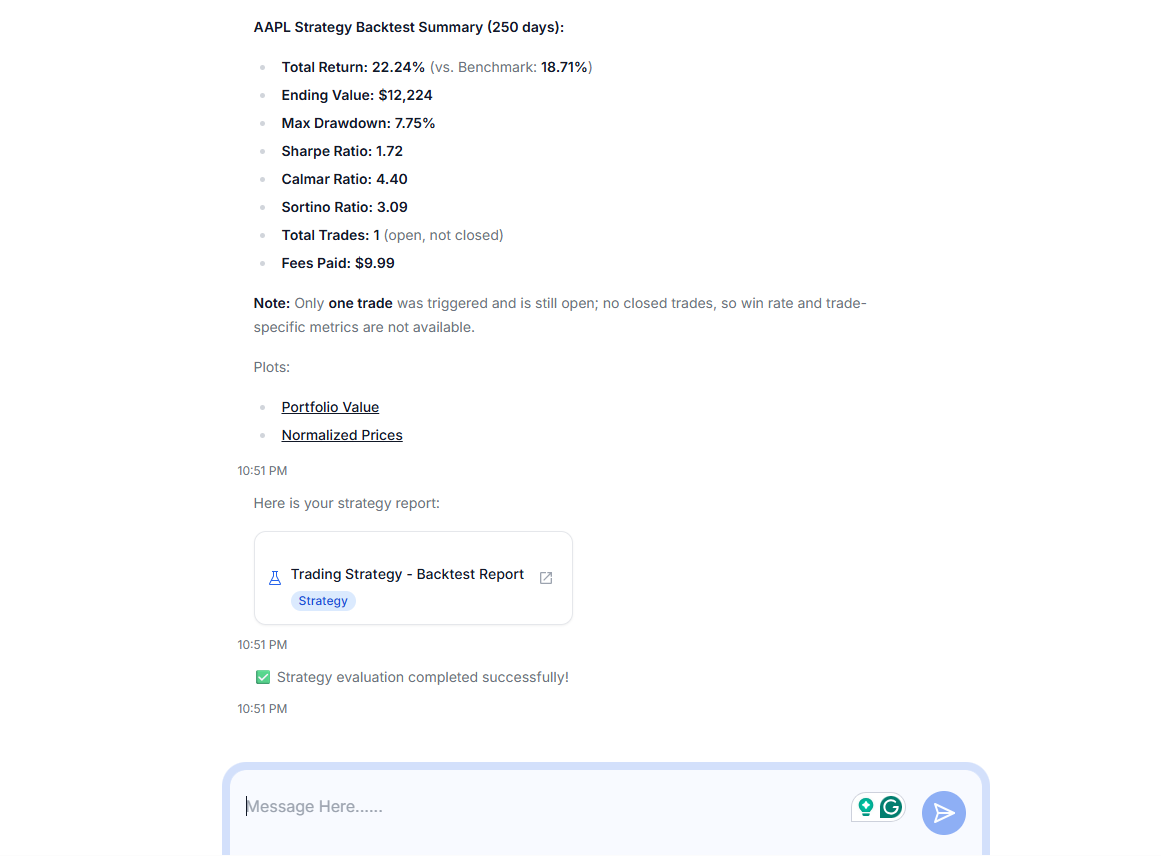Click the green success checkmark icon
This screenshot has height=856, width=1161.
[x=262, y=677]
